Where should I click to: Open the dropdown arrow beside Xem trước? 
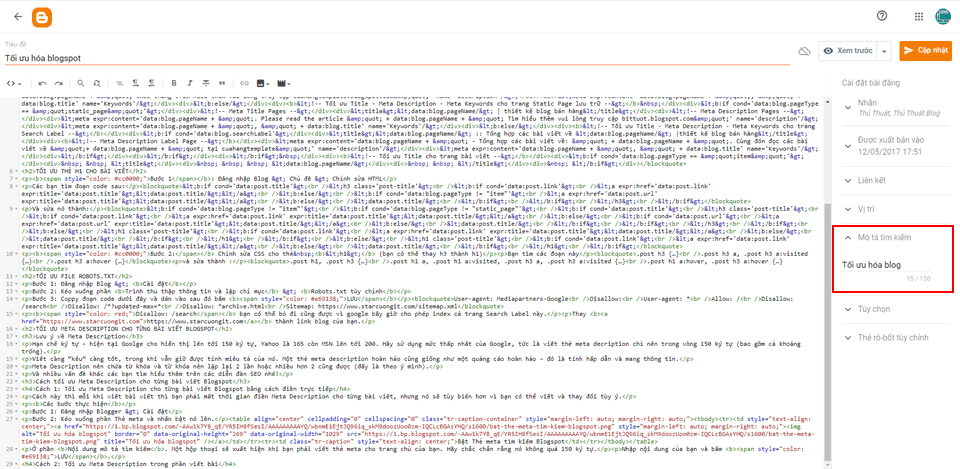[884, 51]
